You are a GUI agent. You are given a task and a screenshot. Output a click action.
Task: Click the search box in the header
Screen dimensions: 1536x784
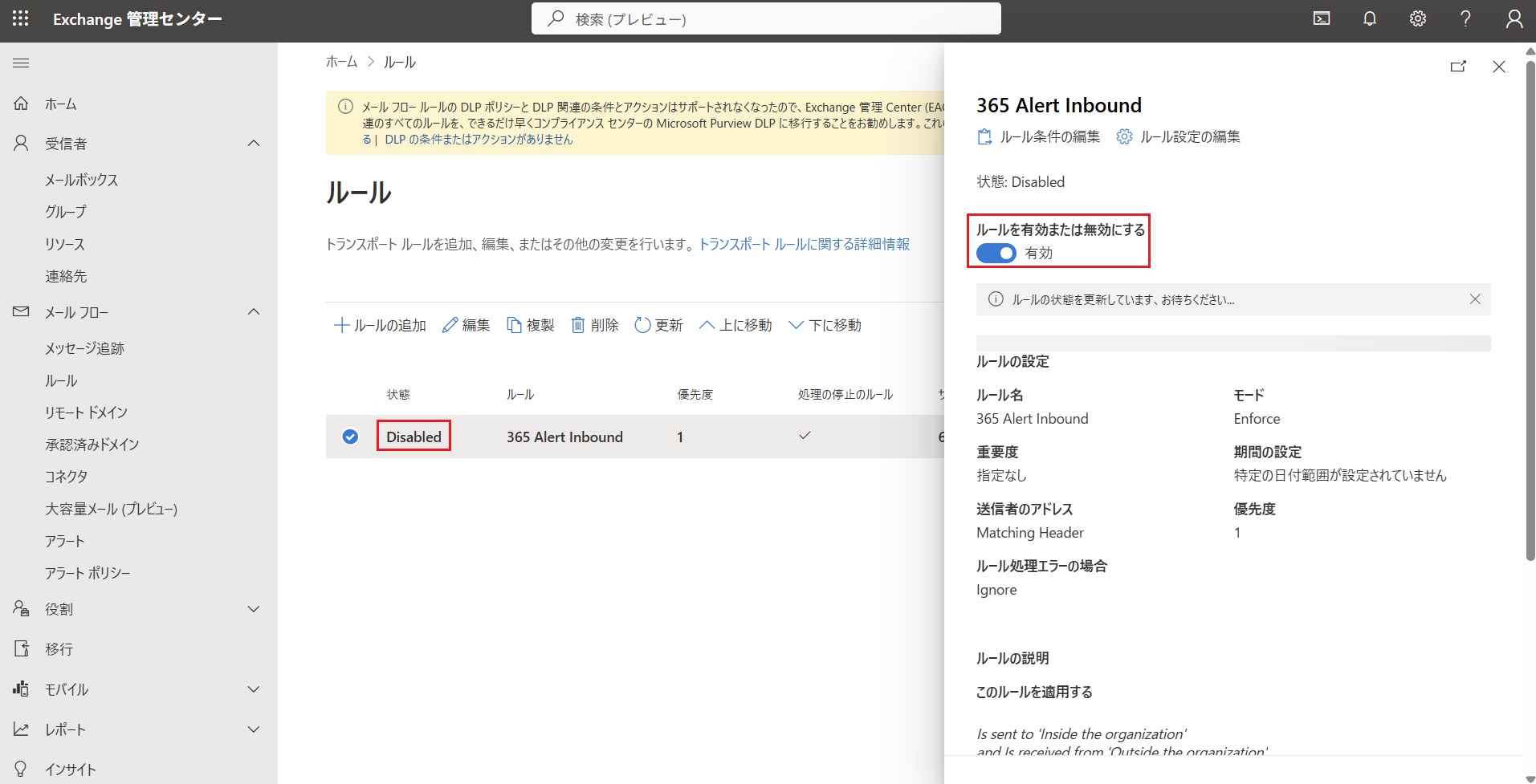tap(766, 18)
